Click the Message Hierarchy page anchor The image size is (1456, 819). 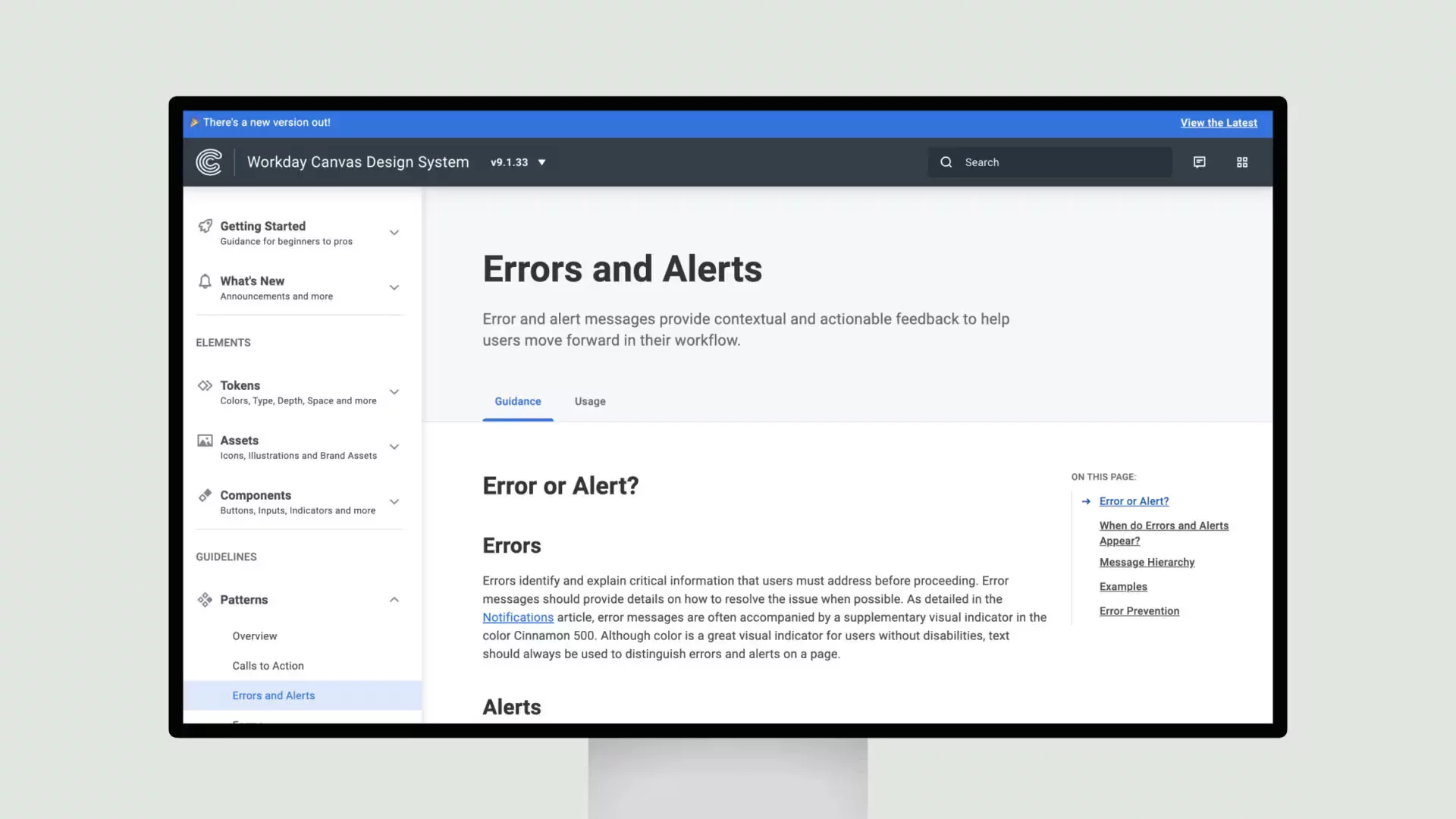point(1147,562)
